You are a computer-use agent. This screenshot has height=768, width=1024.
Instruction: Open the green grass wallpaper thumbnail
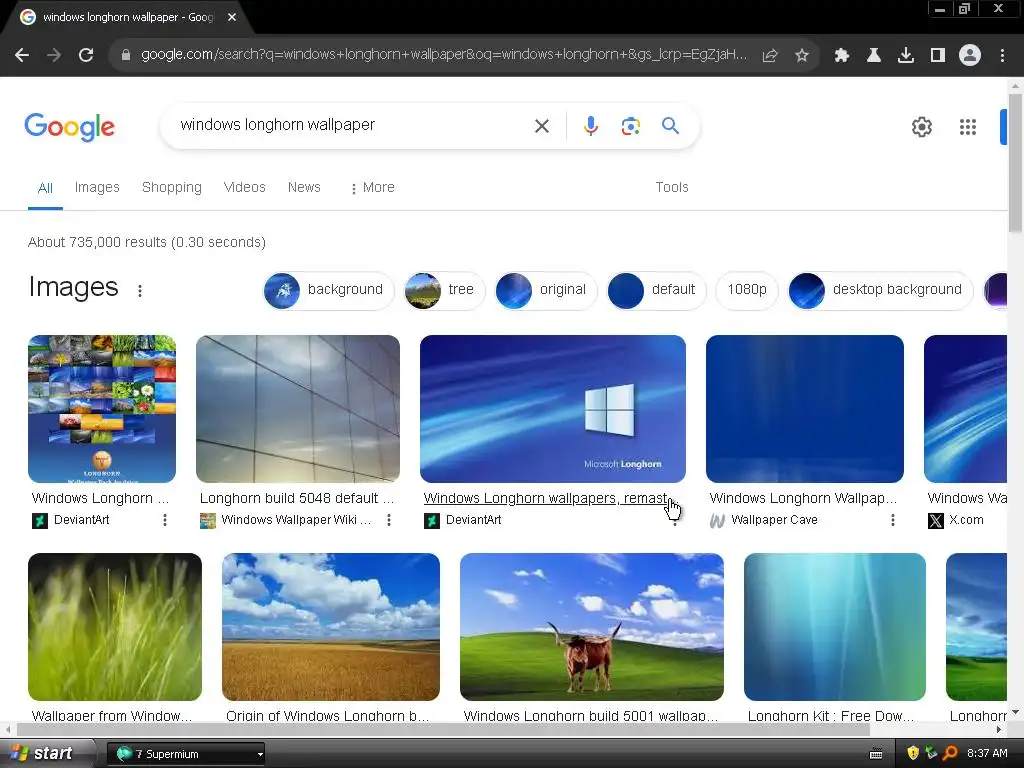pyautogui.click(x=115, y=627)
